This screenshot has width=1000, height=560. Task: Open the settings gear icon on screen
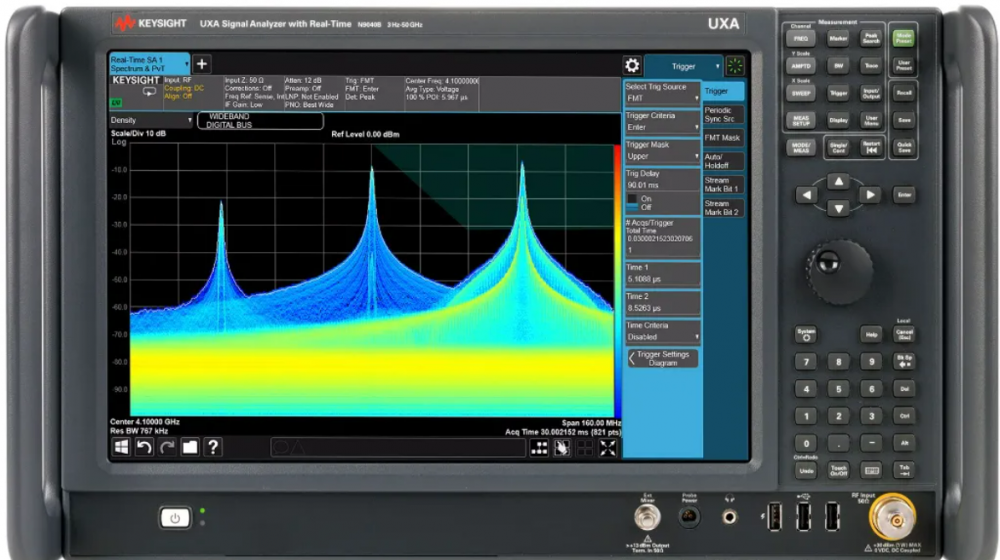coord(631,65)
